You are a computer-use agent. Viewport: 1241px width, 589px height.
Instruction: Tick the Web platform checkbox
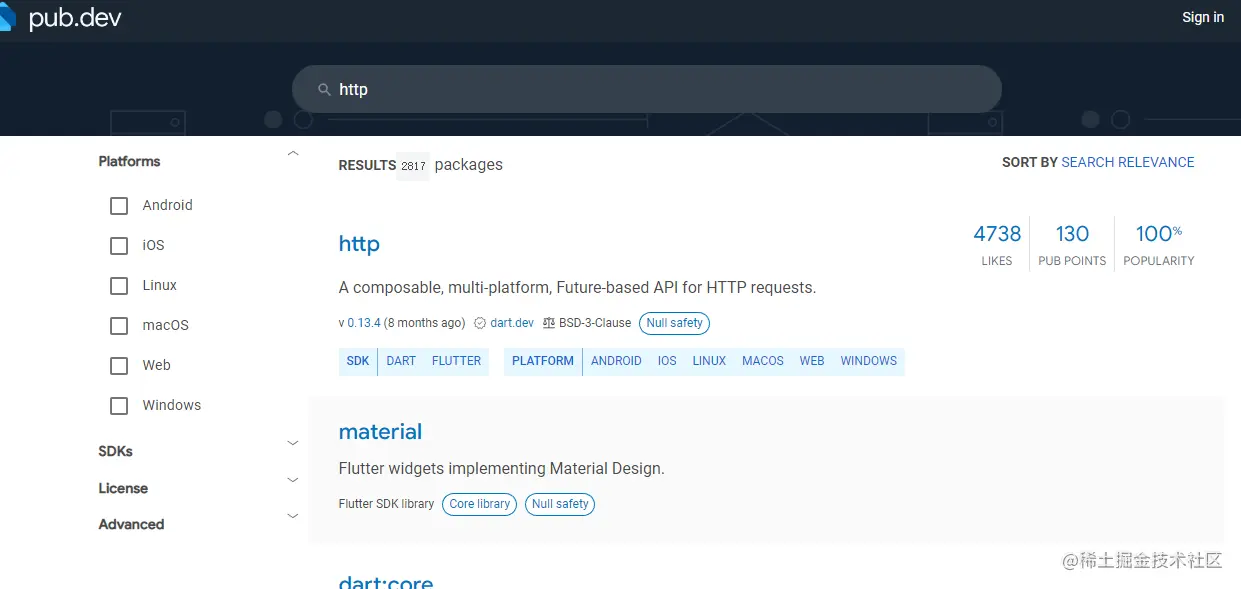[x=119, y=366]
